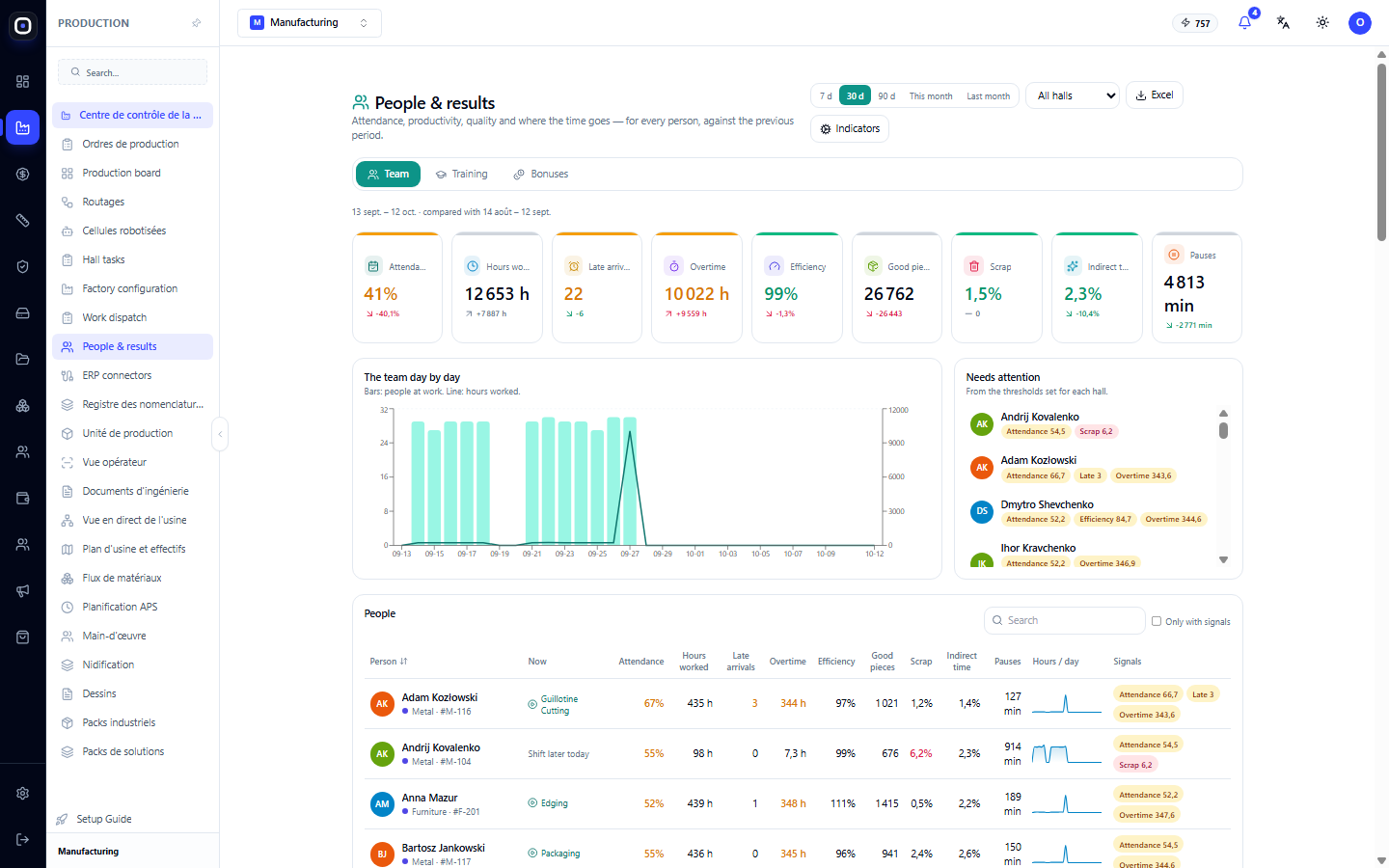Open the language translation icon
1389x868 pixels.
pos(1283,23)
